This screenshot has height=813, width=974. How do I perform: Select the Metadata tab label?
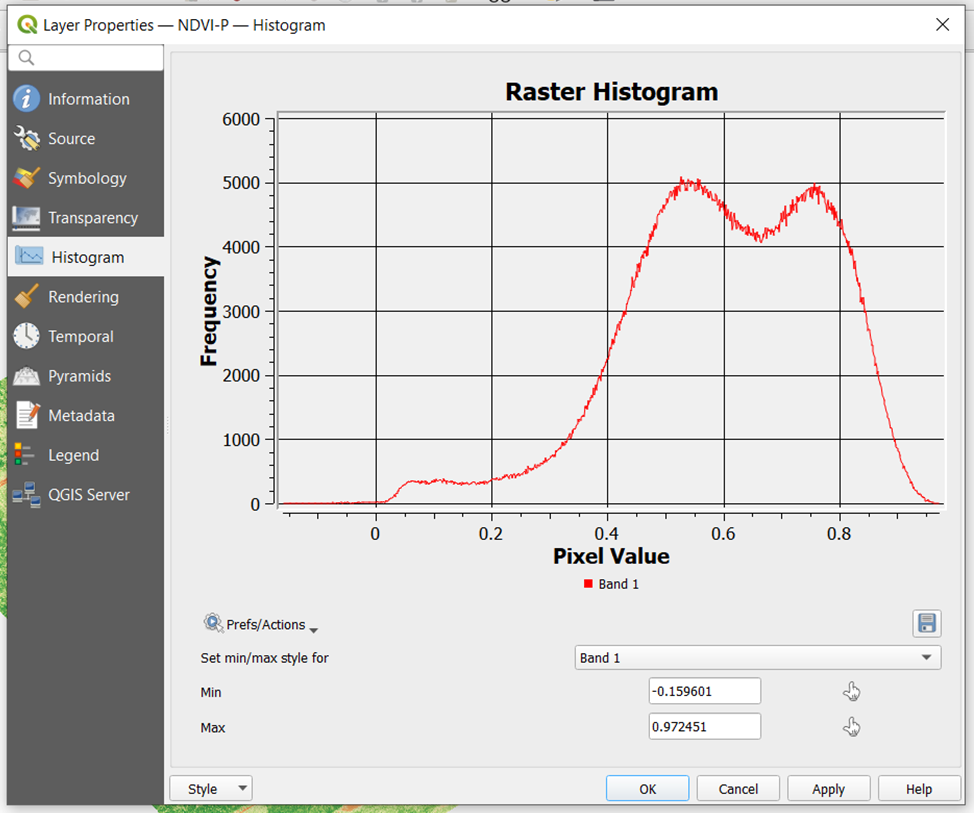pos(81,416)
